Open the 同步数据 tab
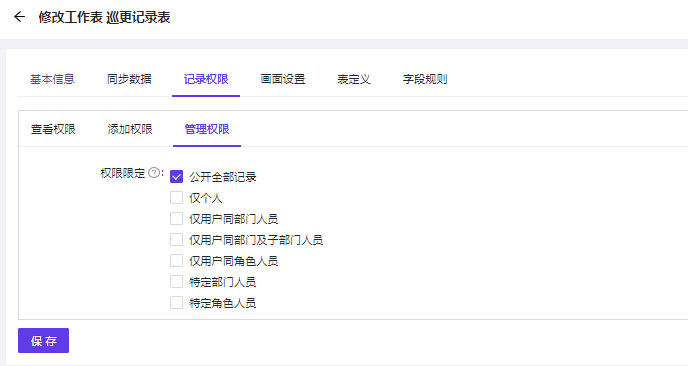This screenshot has width=688, height=366. point(129,79)
